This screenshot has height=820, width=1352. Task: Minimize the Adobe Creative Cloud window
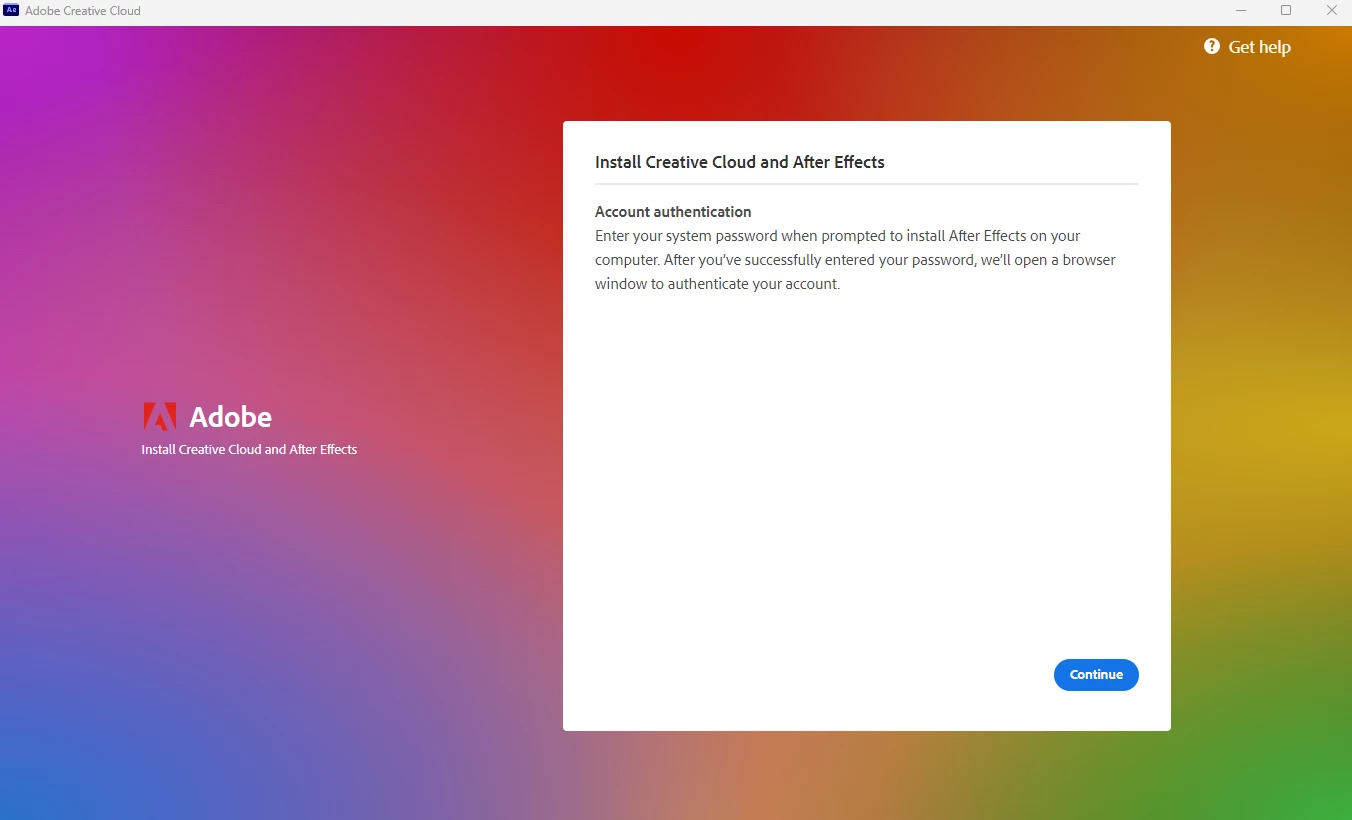(1241, 11)
